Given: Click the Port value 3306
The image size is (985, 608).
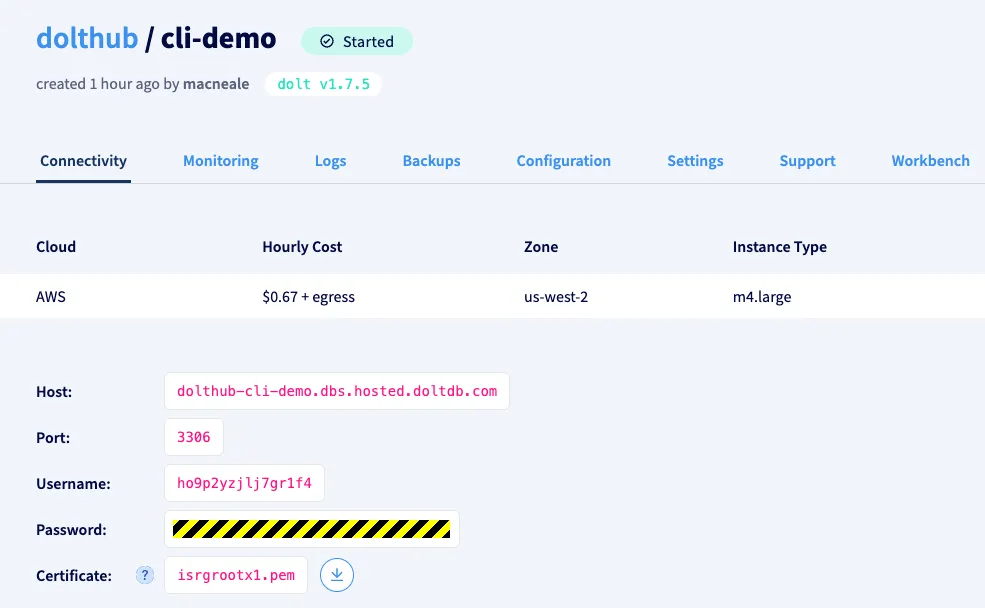Looking at the screenshot, I should point(194,438).
